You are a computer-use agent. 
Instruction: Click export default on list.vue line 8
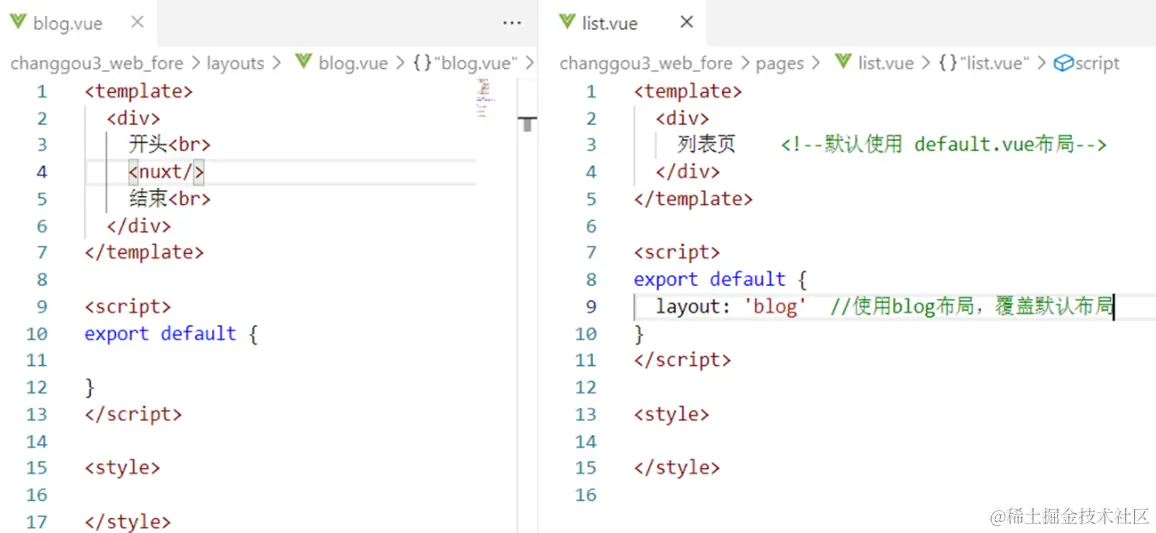(709, 279)
